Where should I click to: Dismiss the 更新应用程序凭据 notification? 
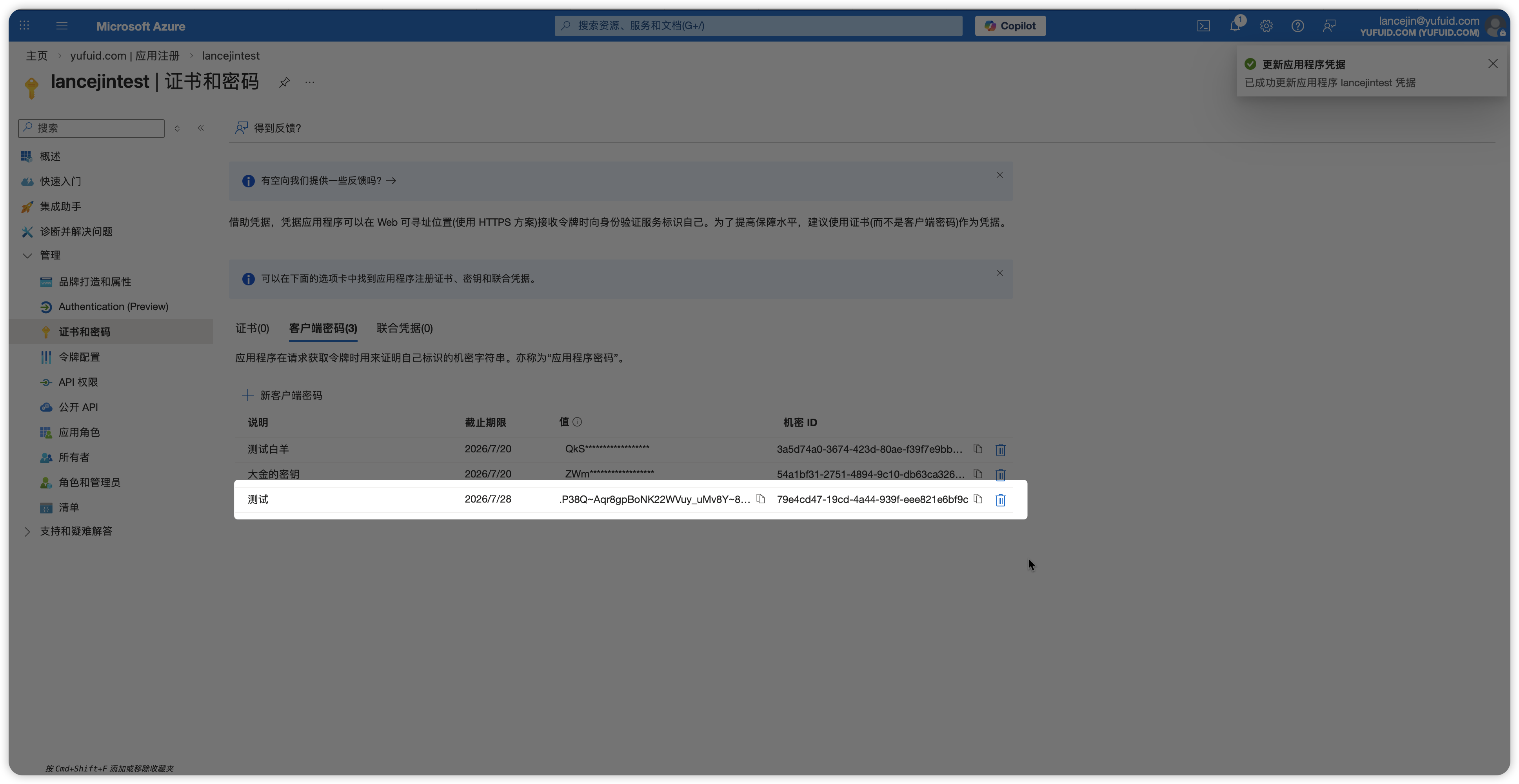(1492, 64)
